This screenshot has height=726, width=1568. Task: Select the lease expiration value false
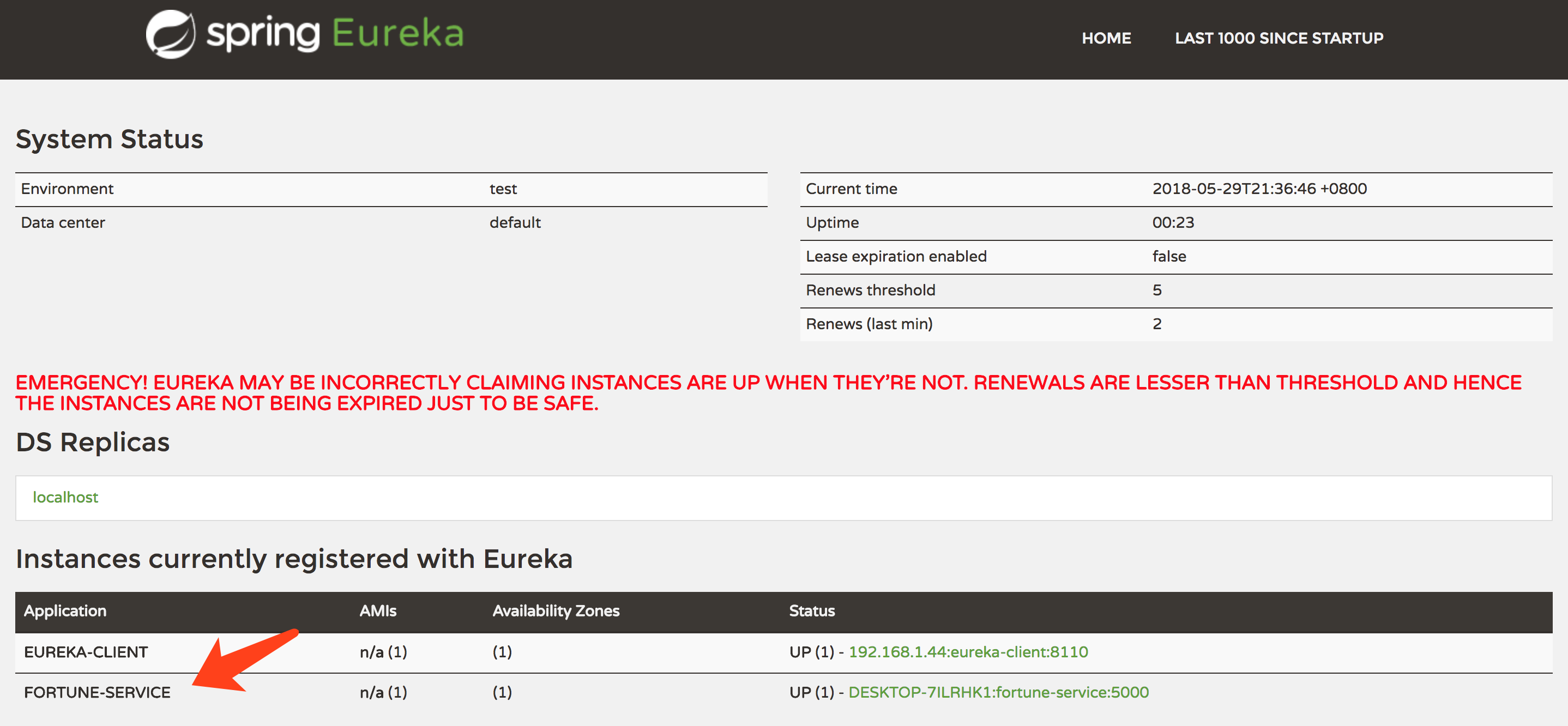pos(1169,256)
